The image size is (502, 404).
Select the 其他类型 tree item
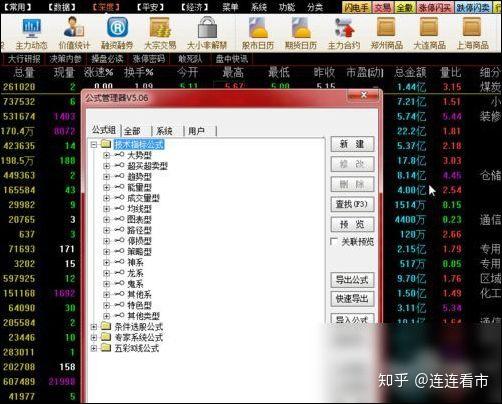click(x=144, y=316)
